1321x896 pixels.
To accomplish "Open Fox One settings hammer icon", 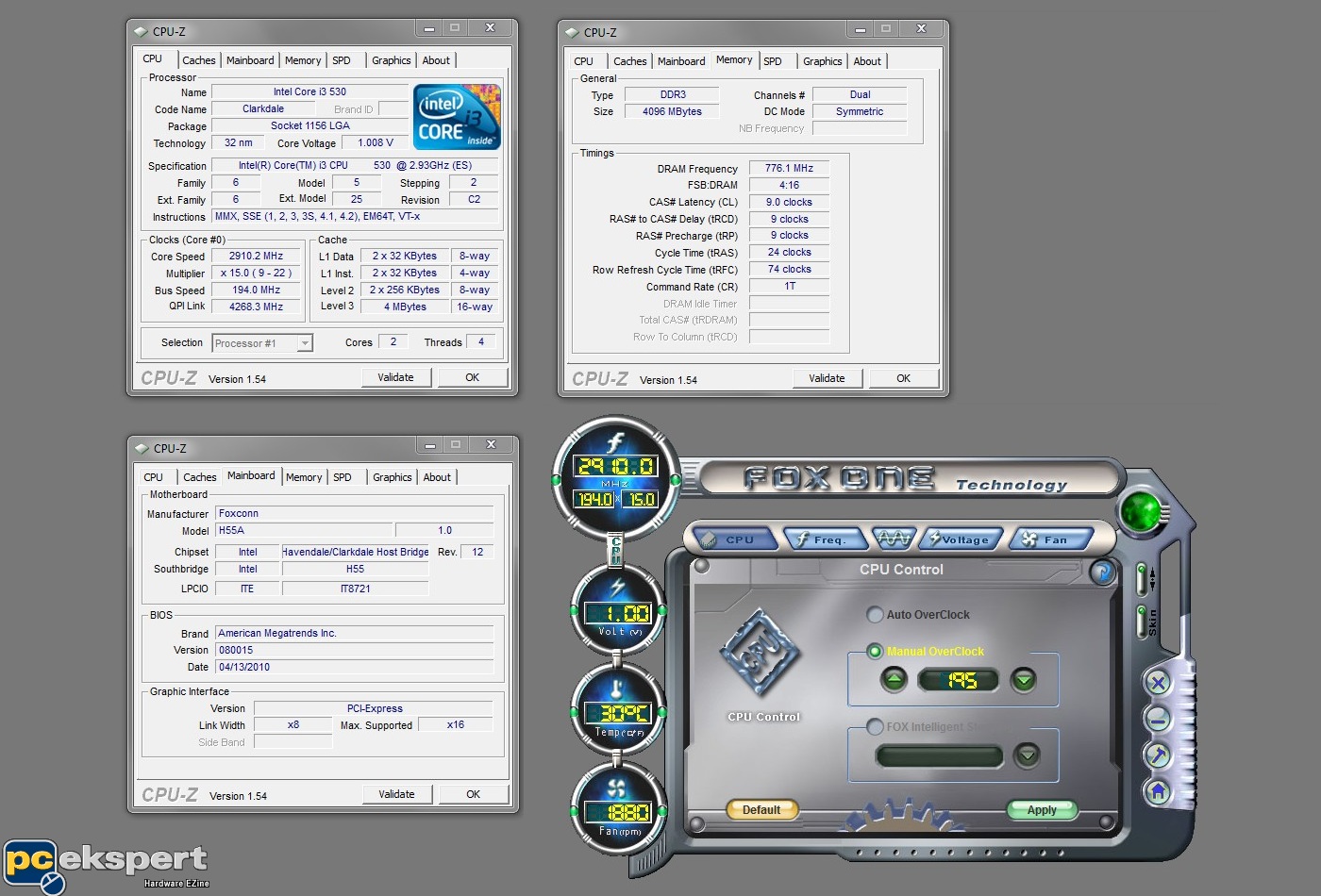I will pyautogui.click(x=1159, y=755).
